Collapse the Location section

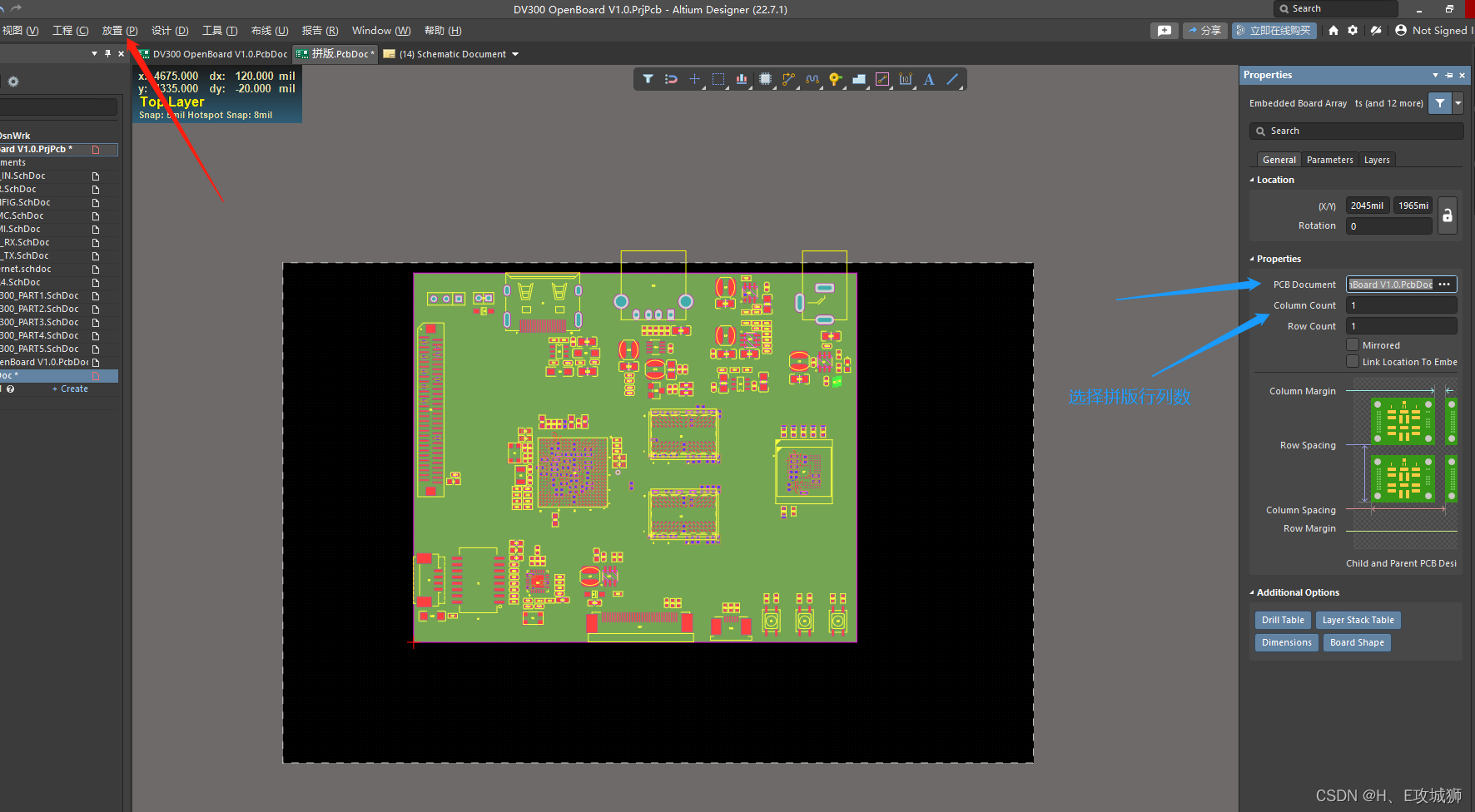coord(1252,180)
